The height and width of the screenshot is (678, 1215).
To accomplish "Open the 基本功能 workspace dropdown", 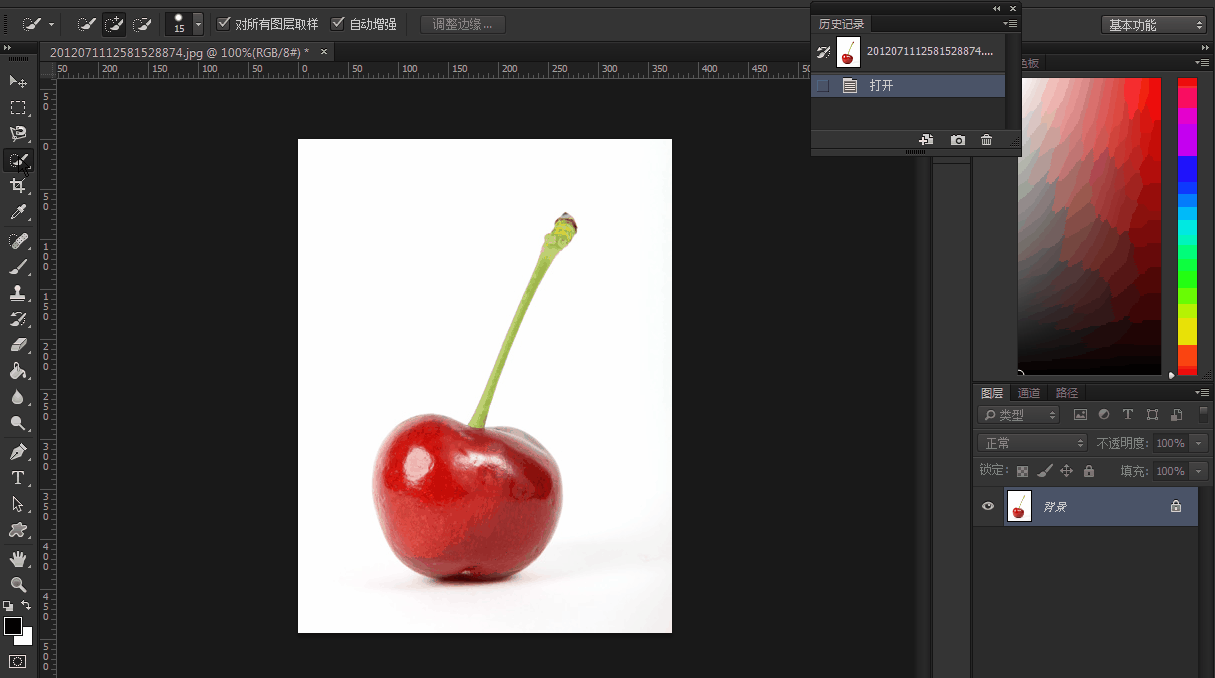I will [x=1154, y=25].
